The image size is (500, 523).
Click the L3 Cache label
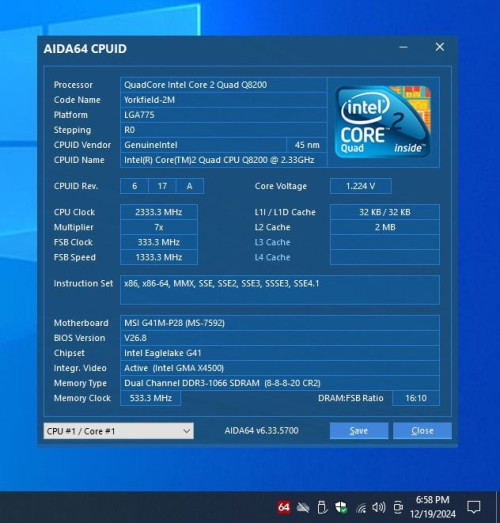pos(272,242)
